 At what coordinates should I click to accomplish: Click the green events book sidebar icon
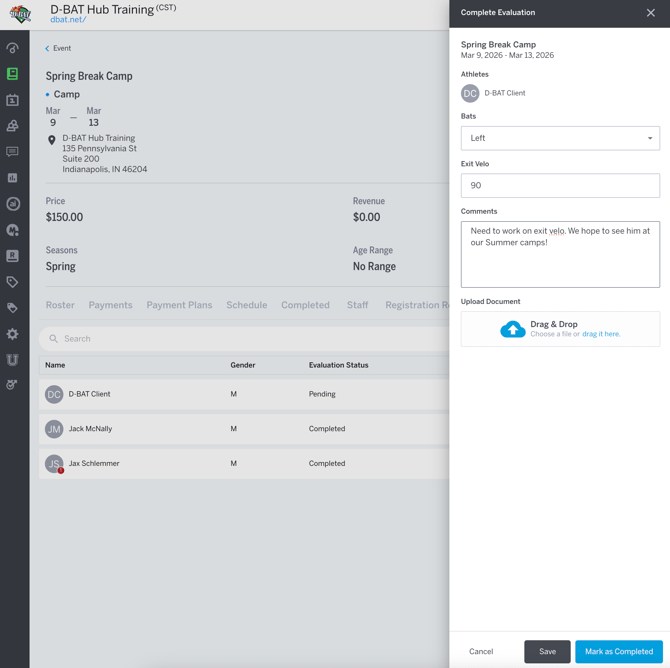12,74
